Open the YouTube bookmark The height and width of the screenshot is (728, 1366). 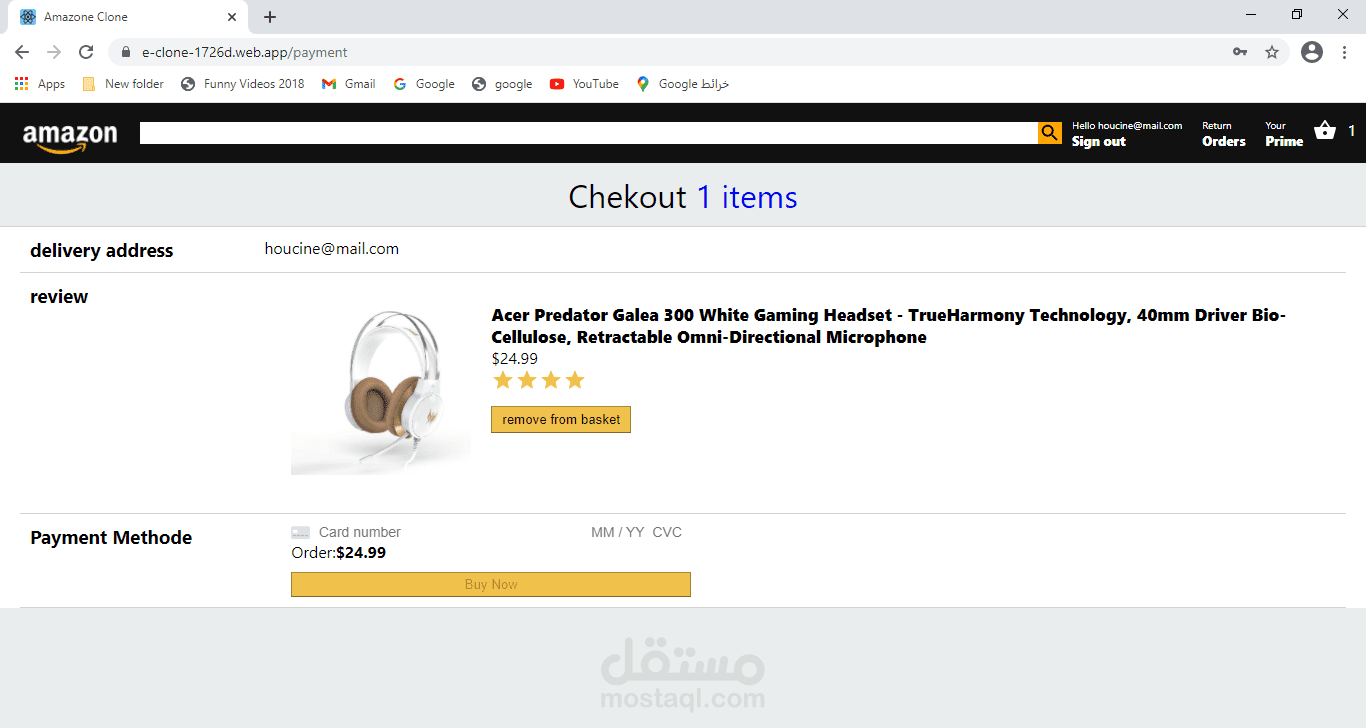tap(584, 84)
